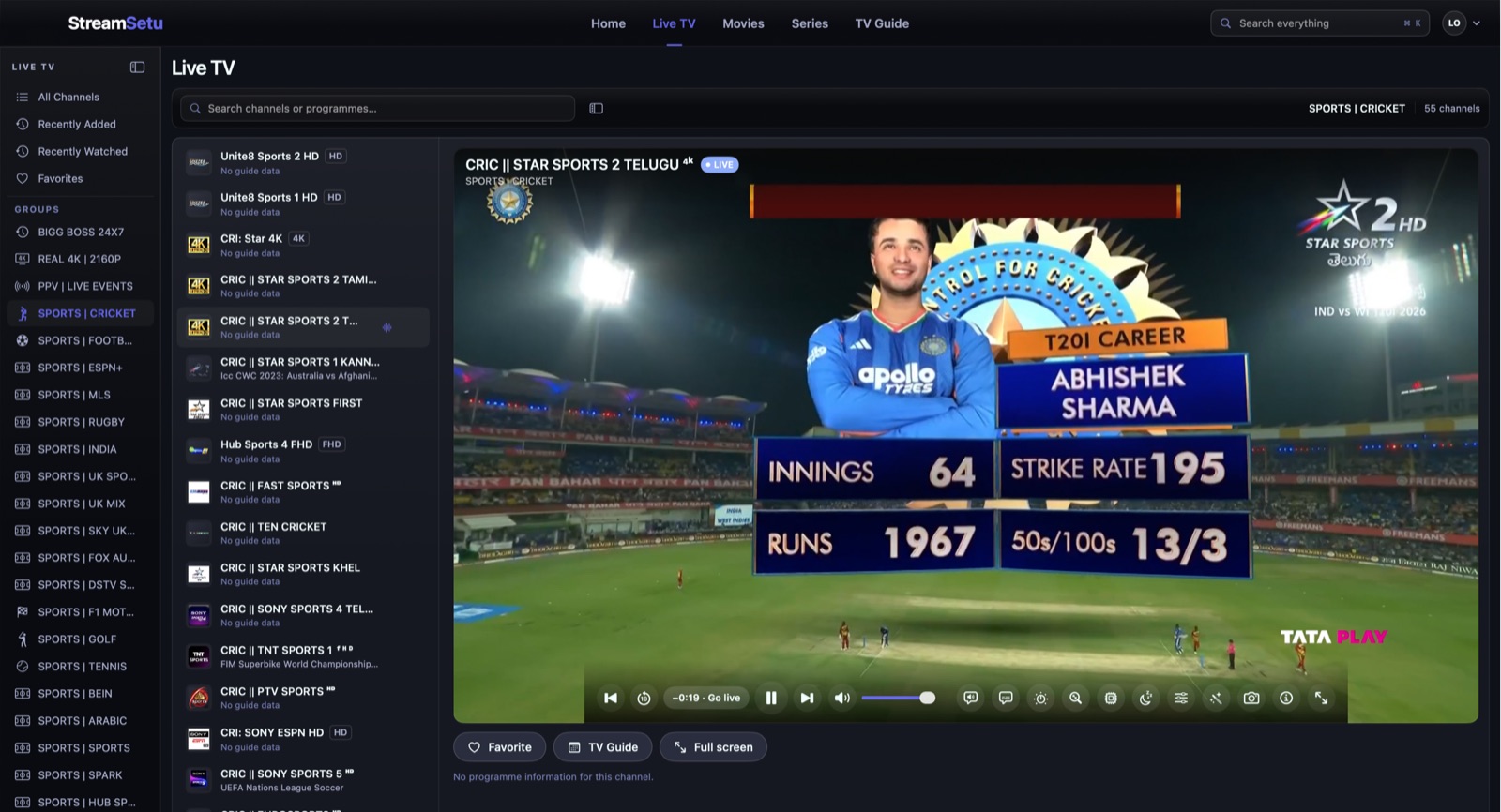The image size is (1501, 812).
Task: Go to the Series tab
Action: tap(810, 23)
